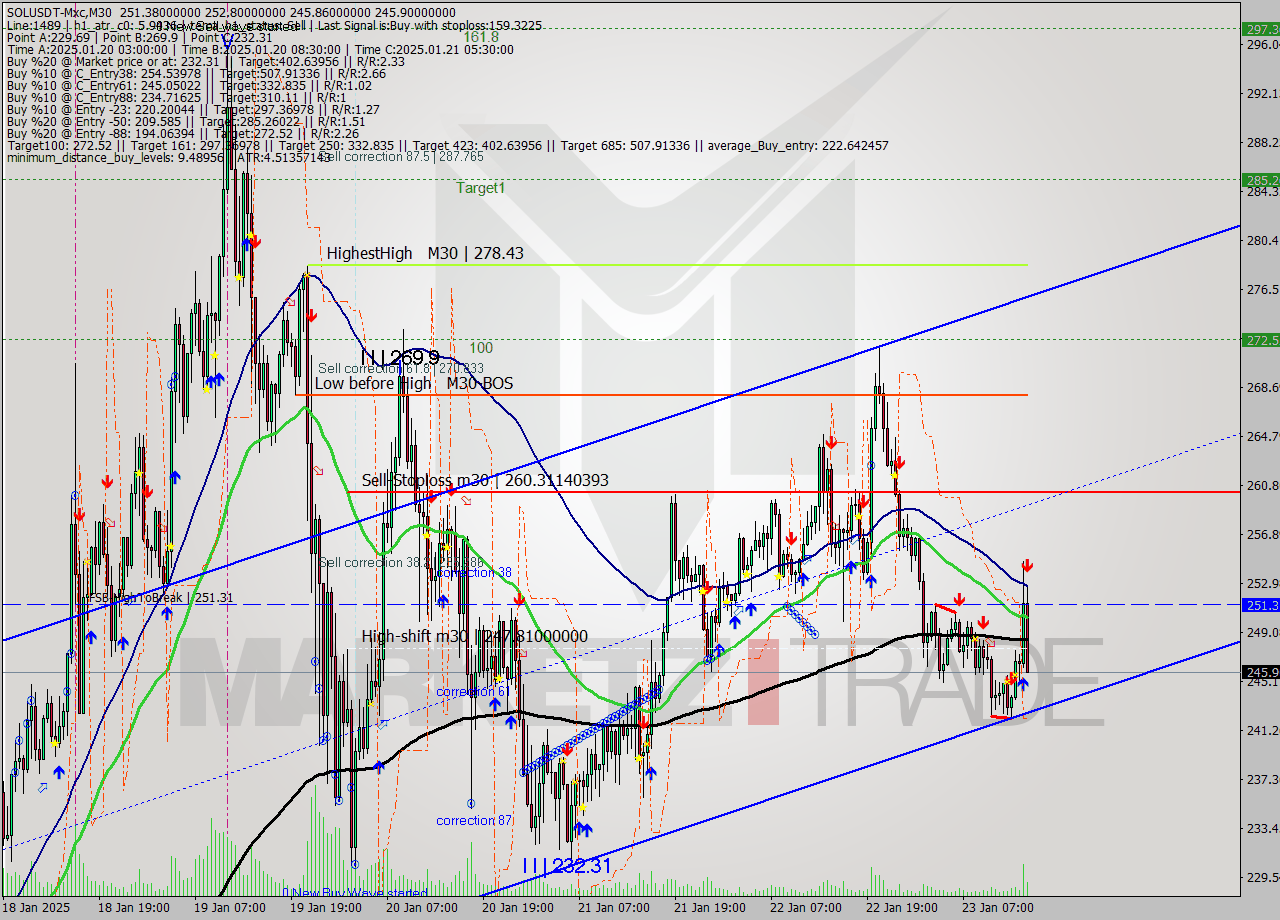
Task: Click the 260.8 price axis value
Action: click(x=1262, y=485)
